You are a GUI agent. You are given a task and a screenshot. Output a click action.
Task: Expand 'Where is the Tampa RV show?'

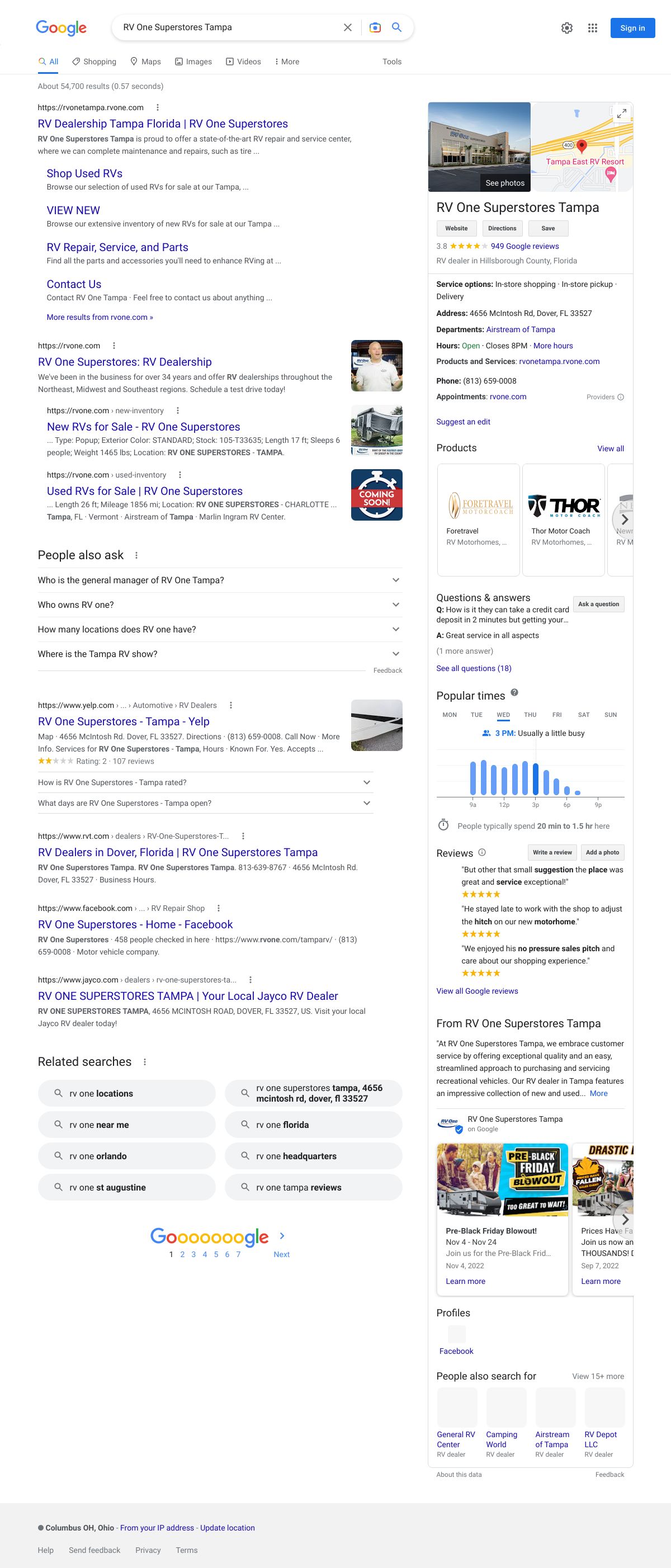[396, 654]
